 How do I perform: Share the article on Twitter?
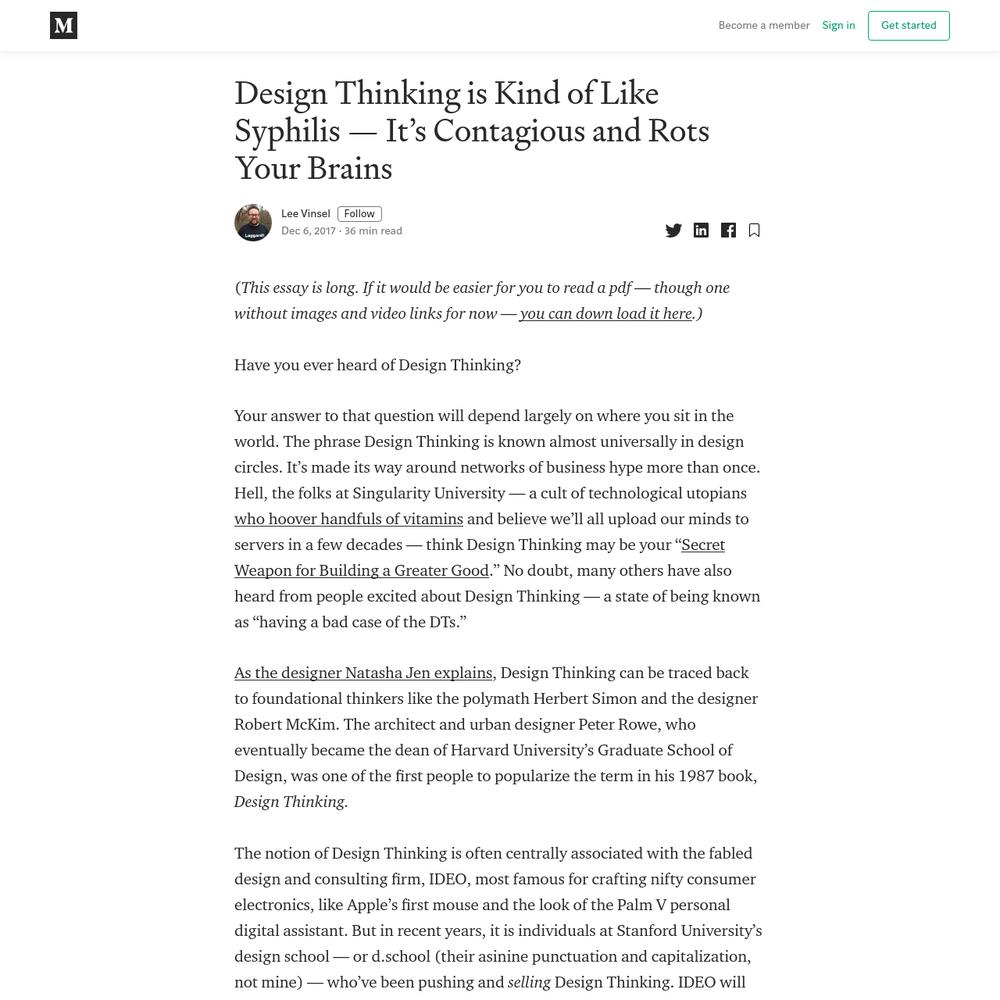click(673, 230)
